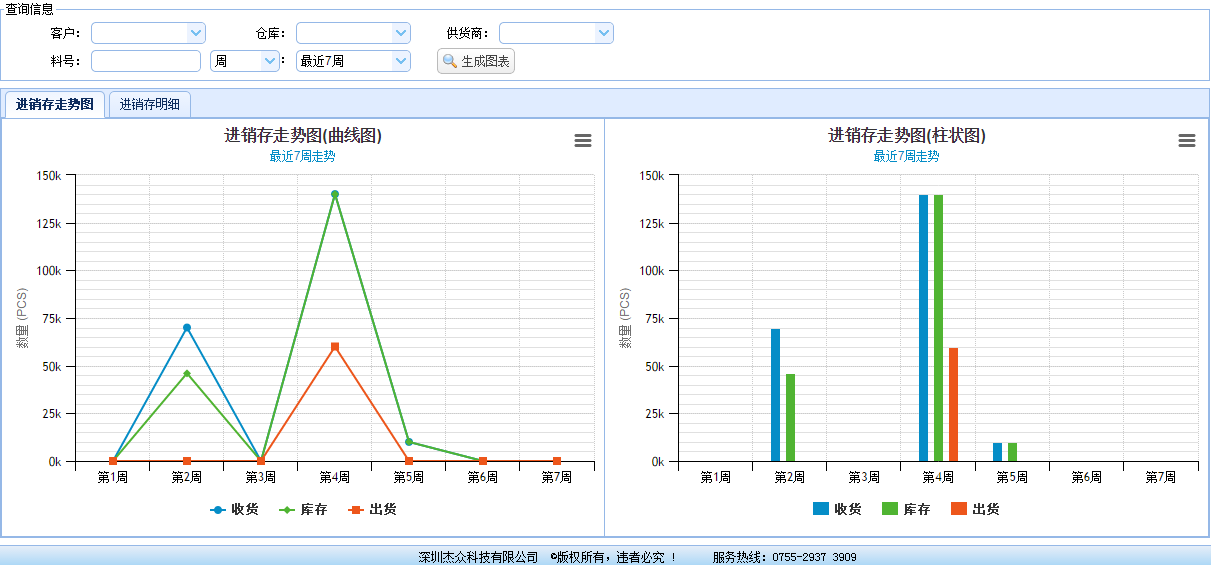The image size is (1211, 565).
Task: Click the orange 出货 bar in 第4周
Action: (954, 404)
